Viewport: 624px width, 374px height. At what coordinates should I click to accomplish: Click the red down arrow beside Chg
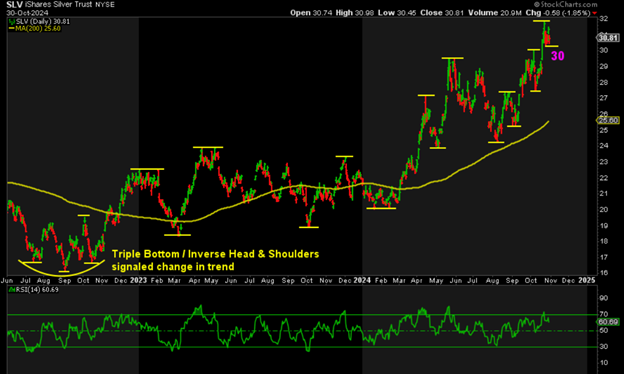[x=595, y=13]
